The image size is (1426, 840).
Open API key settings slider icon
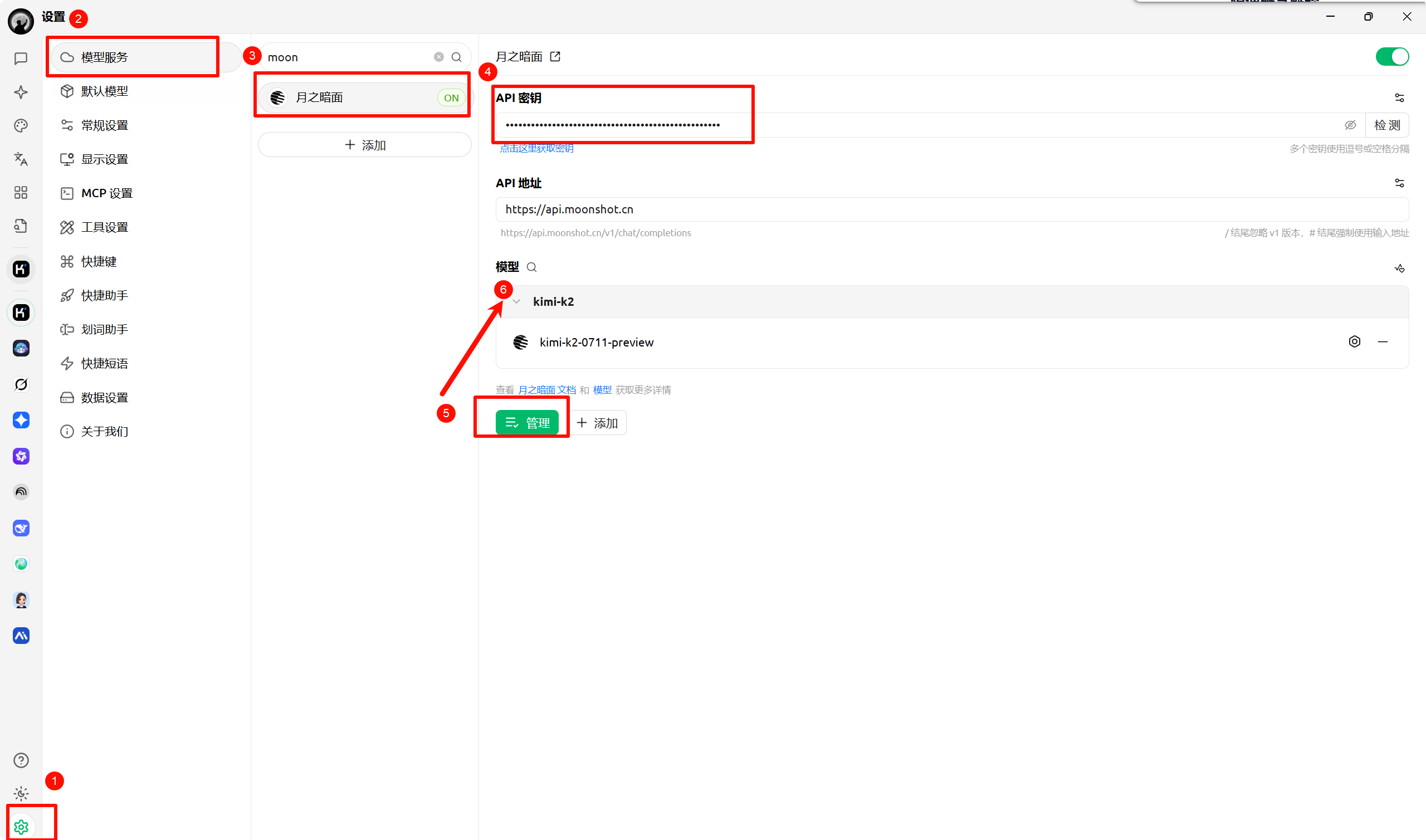pos(1399,98)
